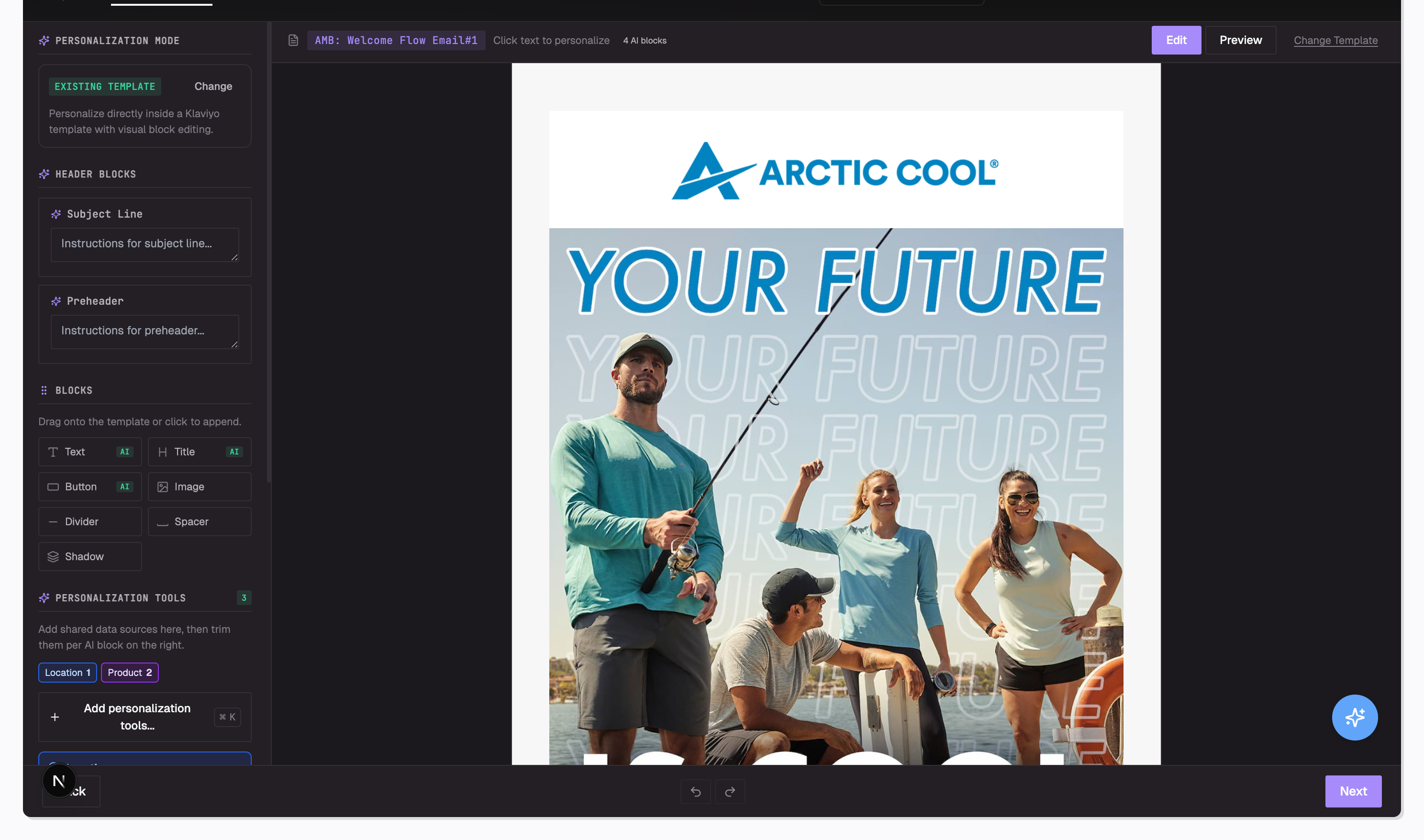Insert an AI Title block
The height and width of the screenshot is (840, 1424).
click(200, 452)
